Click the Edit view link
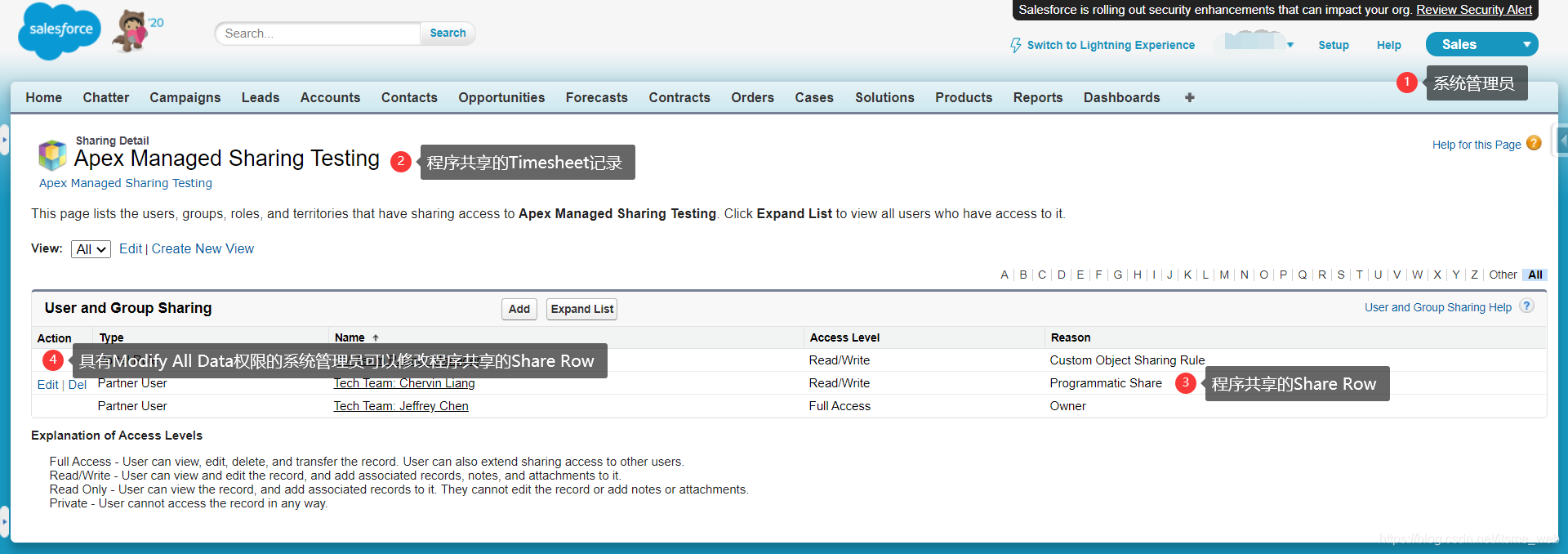Viewport: 1568px width, 554px height. pyautogui.click(x=131, y=248)
